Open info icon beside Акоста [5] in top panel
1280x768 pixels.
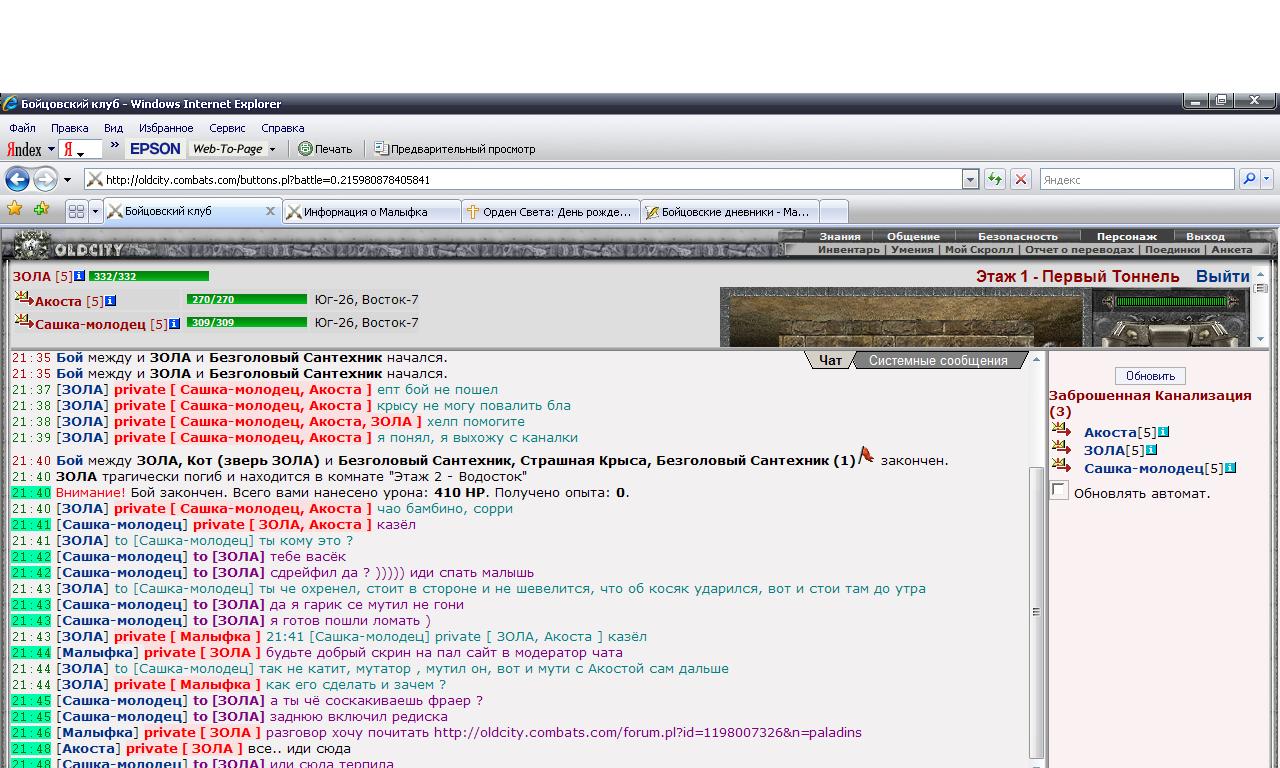click(x=111, y=301)
